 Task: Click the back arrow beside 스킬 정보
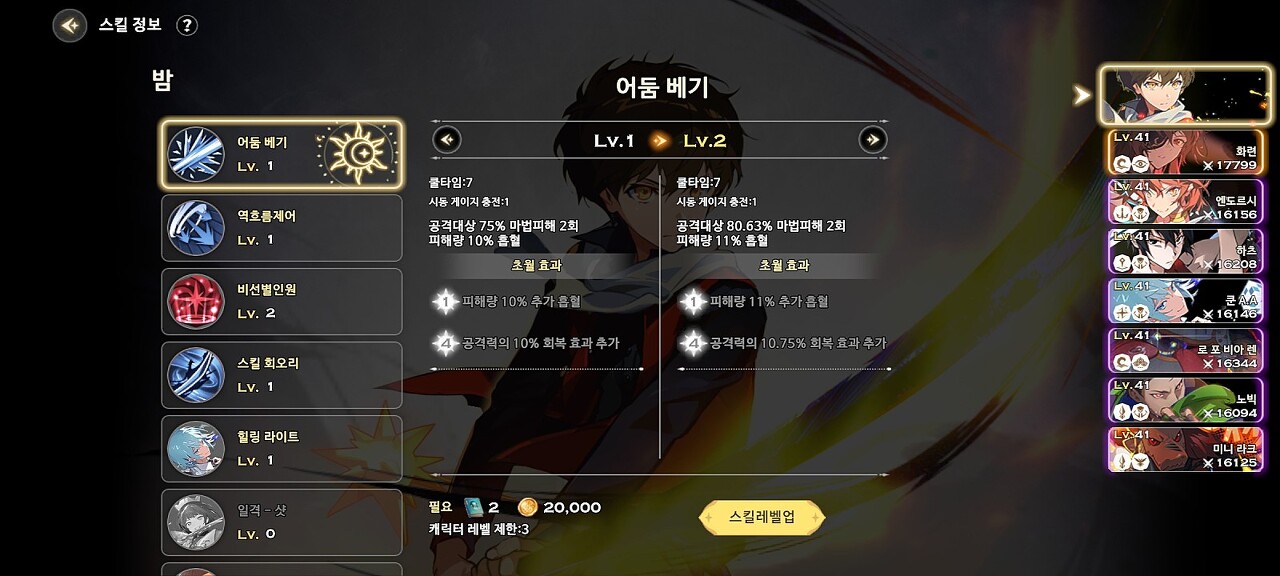pyautogui.click(x=69, y=25)
